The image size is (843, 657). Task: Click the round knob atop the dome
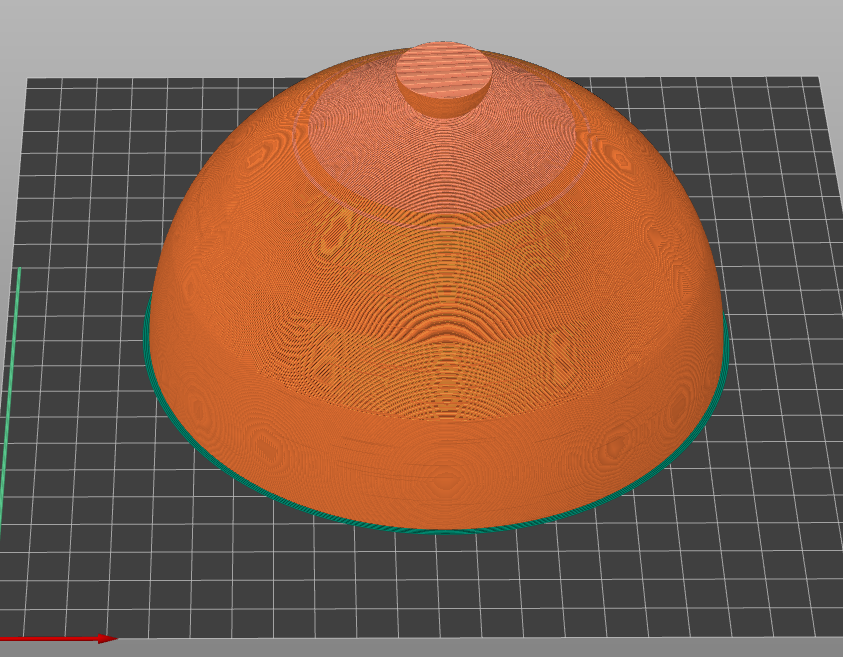tap(444, 79)
